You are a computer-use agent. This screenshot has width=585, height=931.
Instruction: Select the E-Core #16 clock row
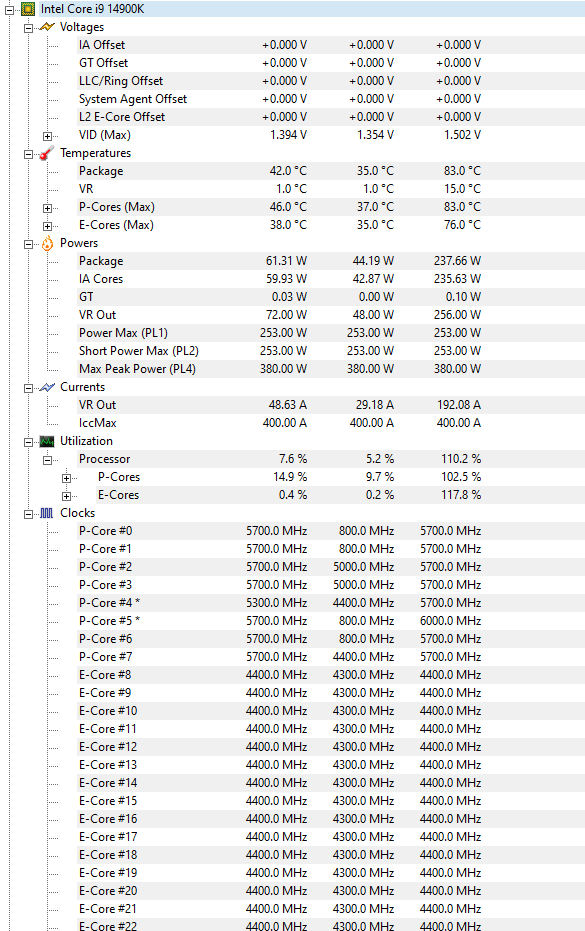(x=331, y=819)
